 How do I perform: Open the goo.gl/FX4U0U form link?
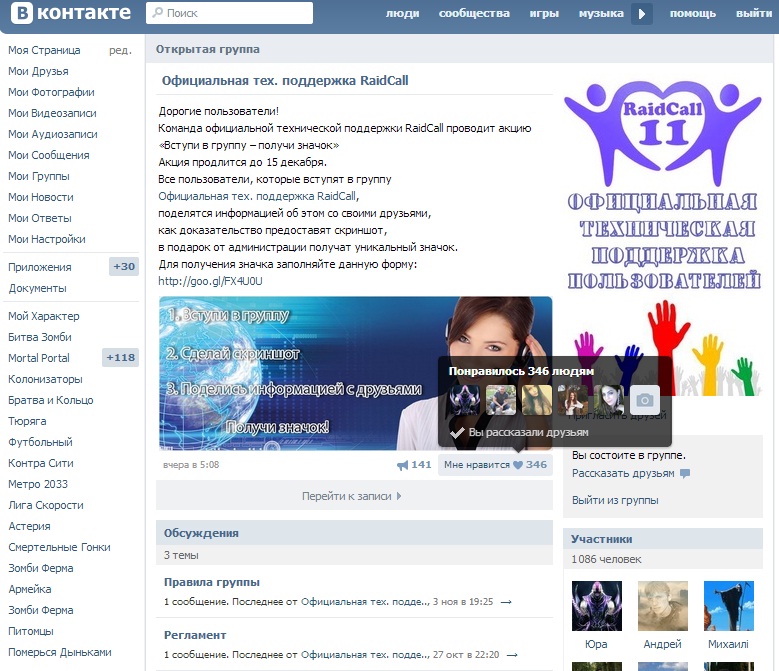click(210, 281)
